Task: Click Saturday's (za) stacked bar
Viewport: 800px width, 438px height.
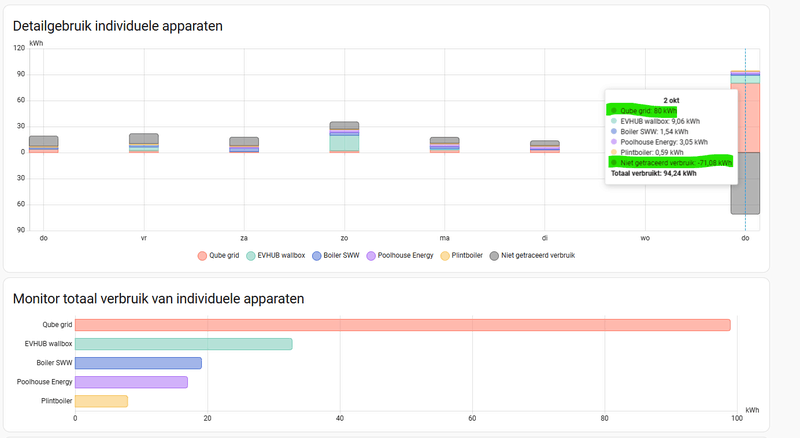Action: (x=244, y=144)
